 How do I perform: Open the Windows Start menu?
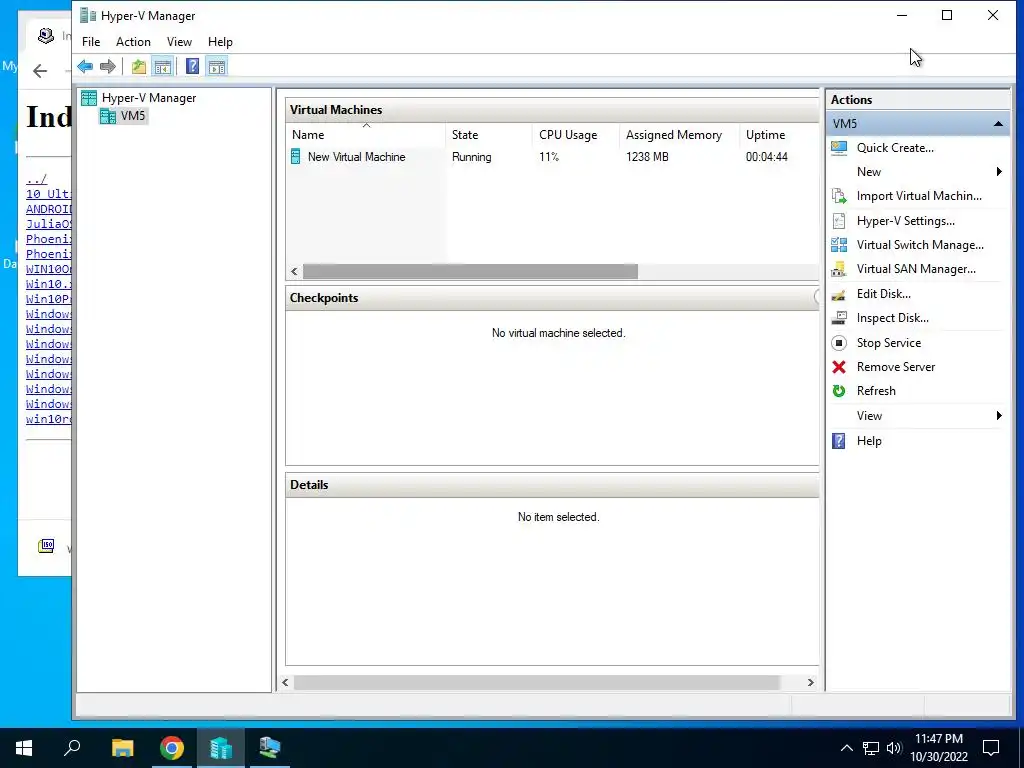point(24,748)
